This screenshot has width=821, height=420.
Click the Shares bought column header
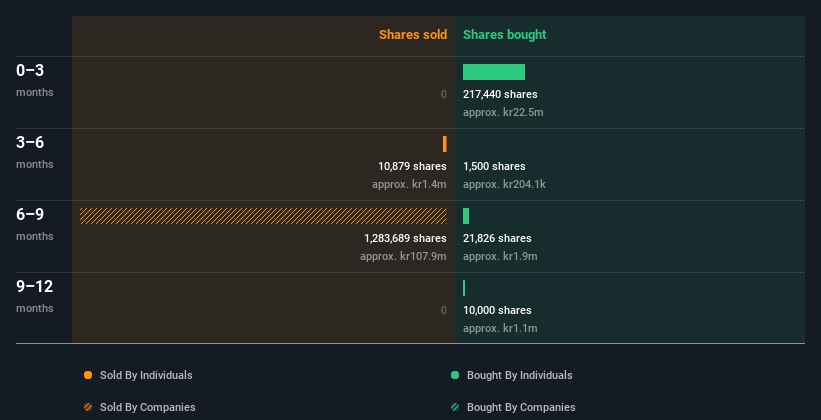click(504, 35)
